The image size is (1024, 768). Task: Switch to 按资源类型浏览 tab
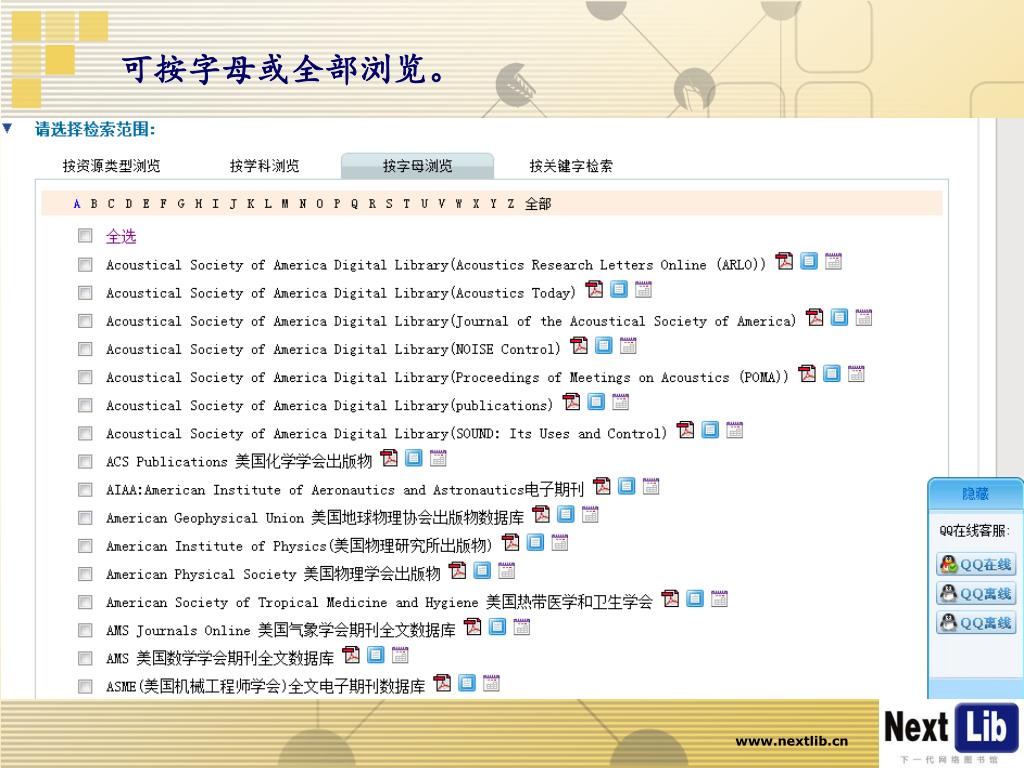coord(112,166)
